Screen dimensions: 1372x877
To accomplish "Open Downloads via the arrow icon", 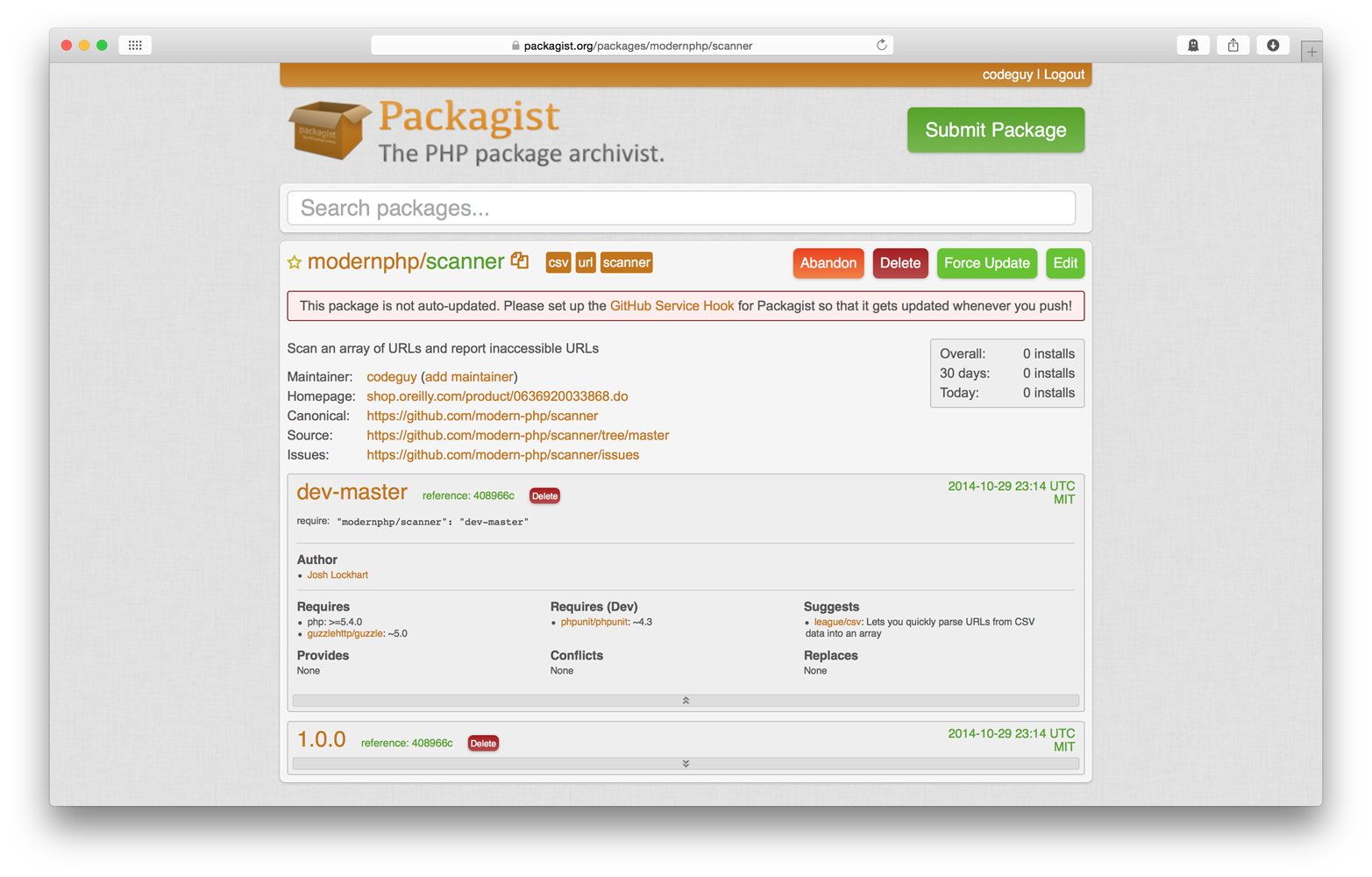I will [x=1272, y=45].
